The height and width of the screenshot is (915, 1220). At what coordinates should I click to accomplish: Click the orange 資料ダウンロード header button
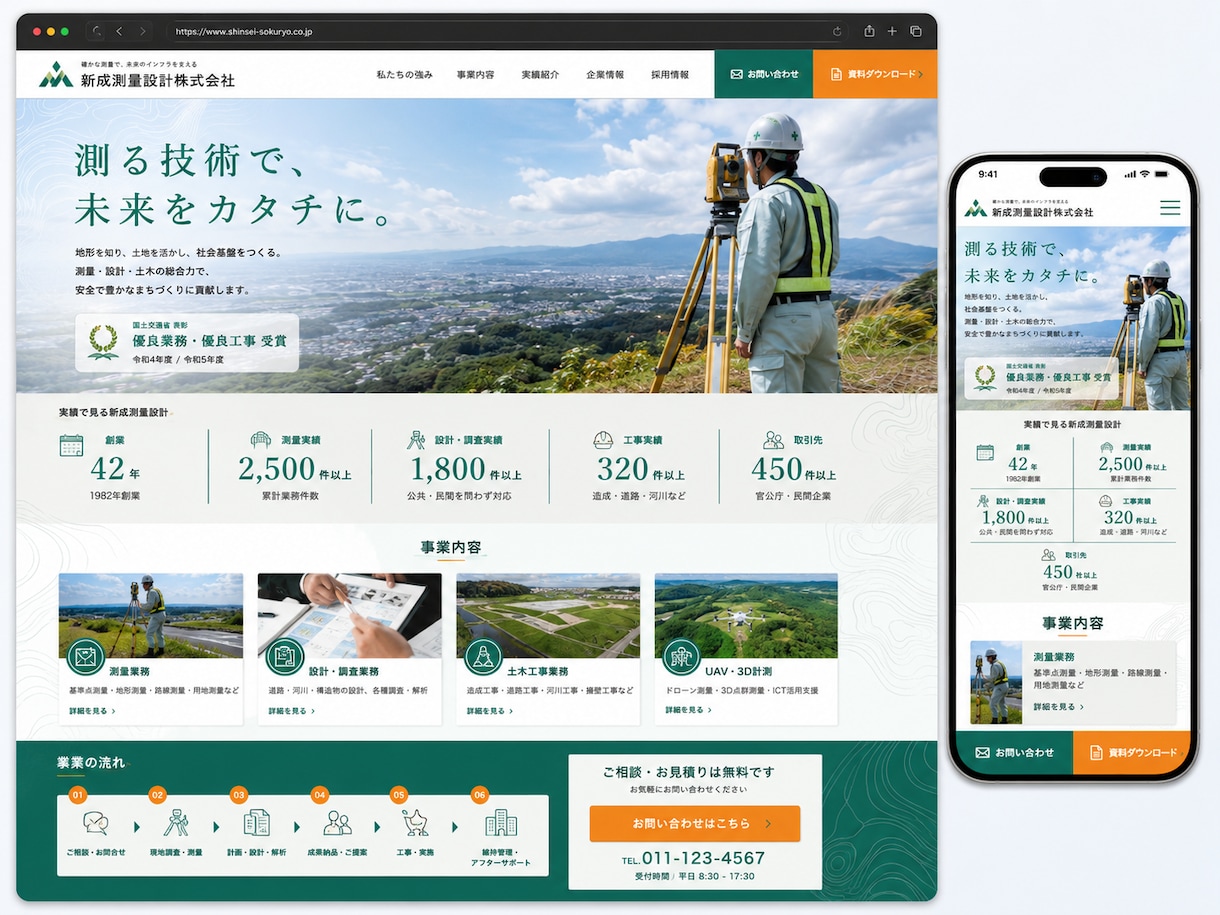click(875, 74)
